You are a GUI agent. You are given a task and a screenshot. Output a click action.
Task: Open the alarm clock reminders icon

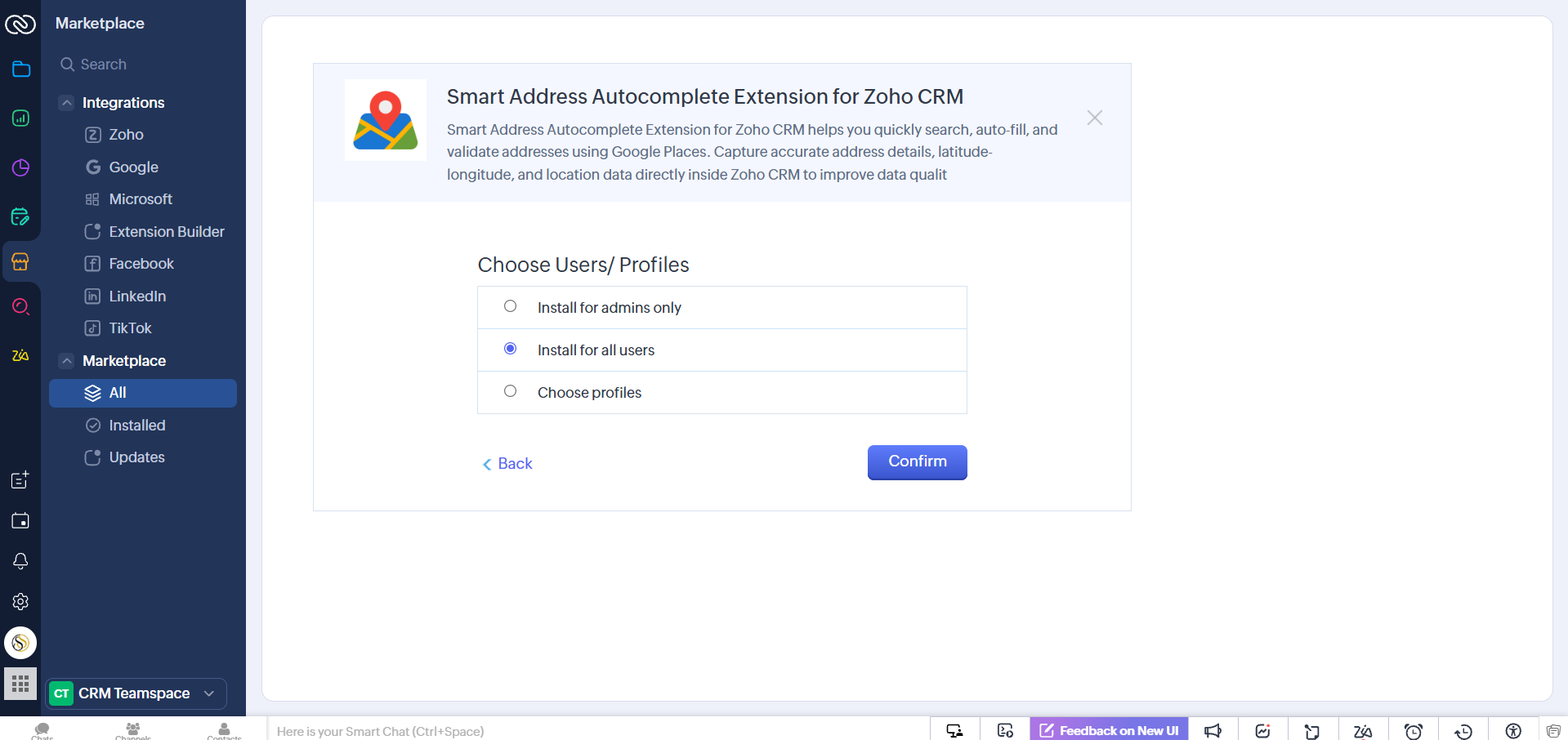[x=1413, y=730]
